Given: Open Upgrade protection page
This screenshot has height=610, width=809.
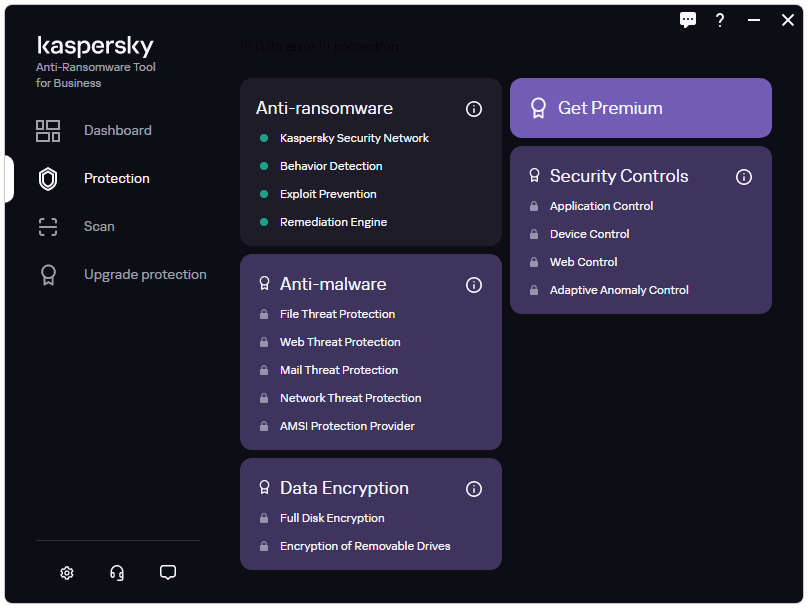Looking at the screenshot, I should point(145,275).
